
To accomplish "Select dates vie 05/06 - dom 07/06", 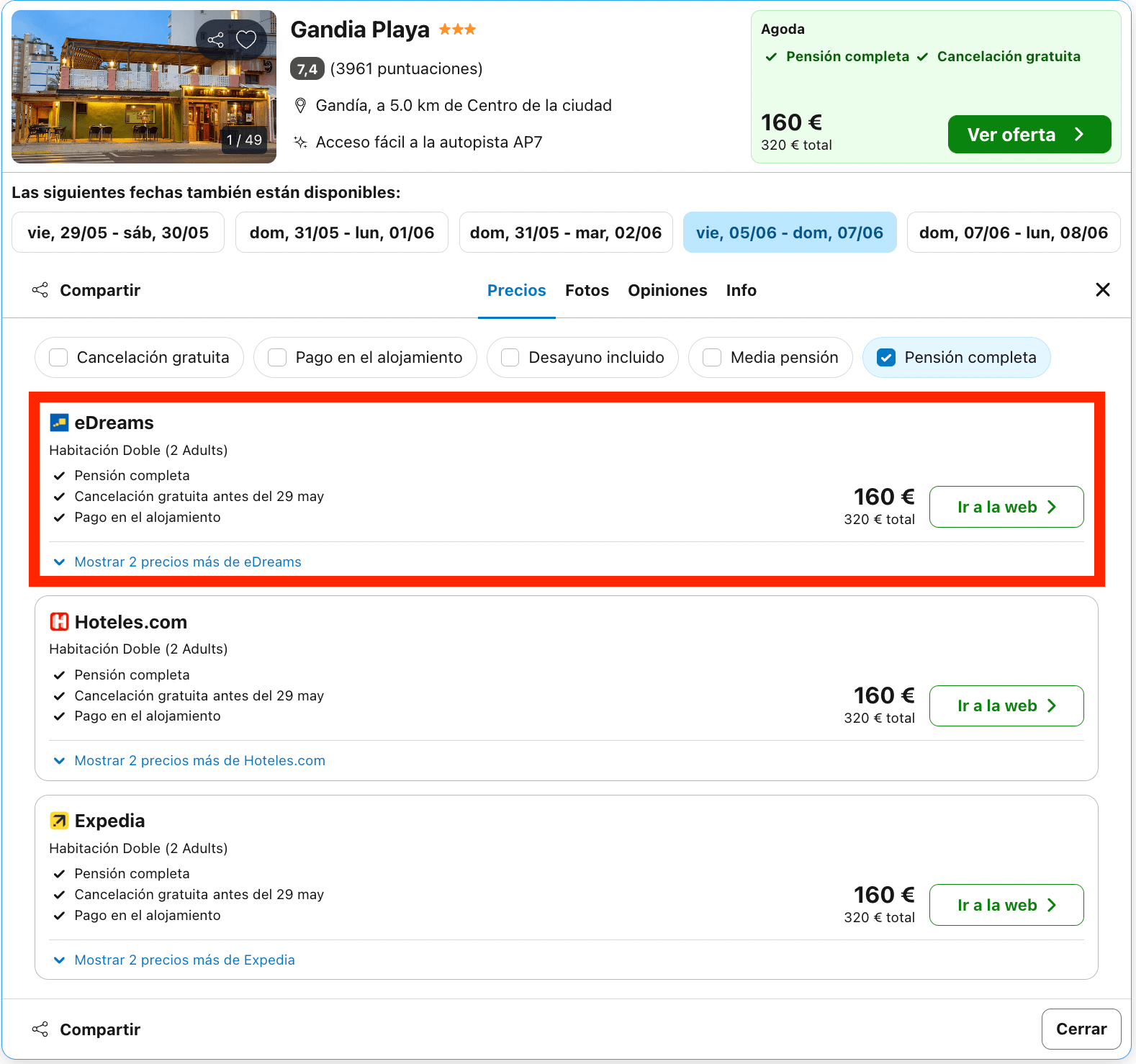I will tap(790, 233).
